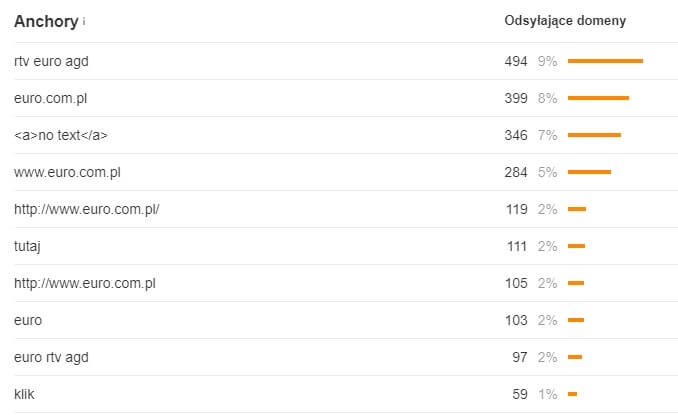Click the Odsyłające domeny column header
This screenshot has width=678, height=415.
point(565,21)
